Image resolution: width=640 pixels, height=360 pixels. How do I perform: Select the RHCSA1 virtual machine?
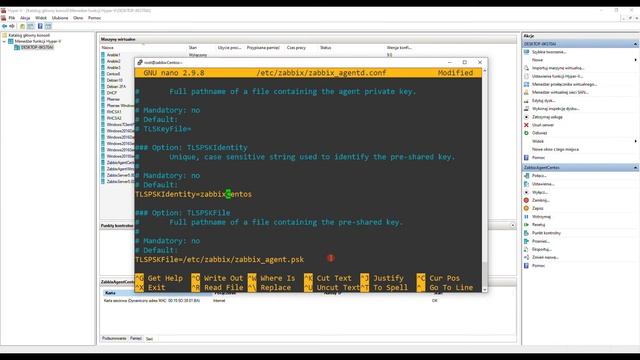[x=114, y=111]
